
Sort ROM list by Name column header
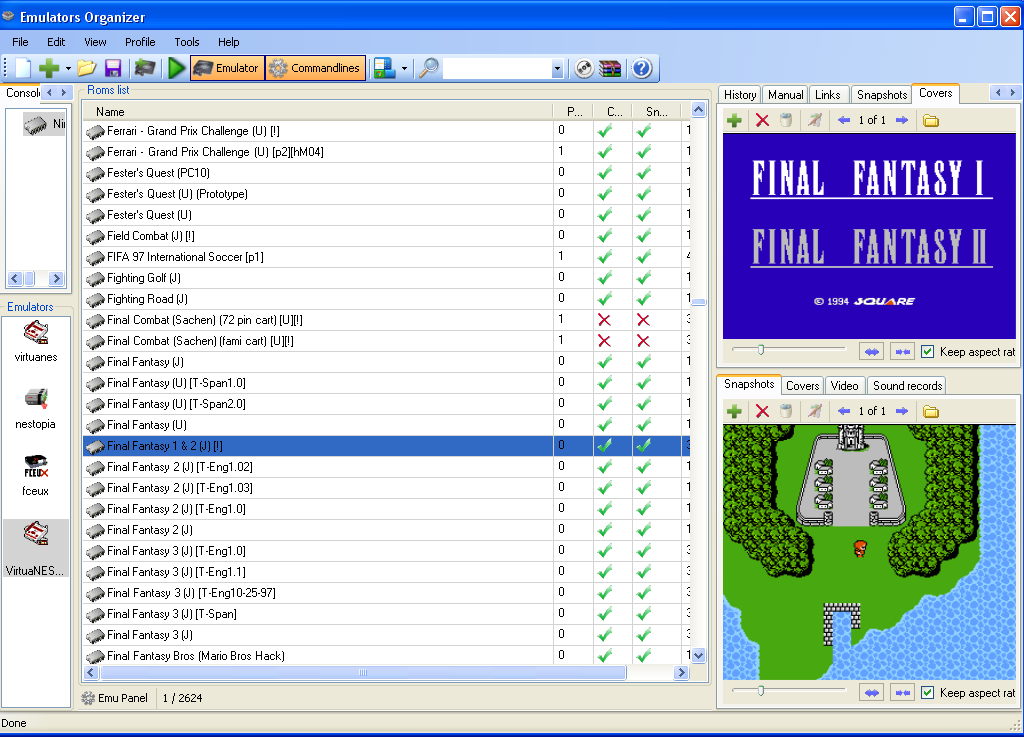pos(318,112)
